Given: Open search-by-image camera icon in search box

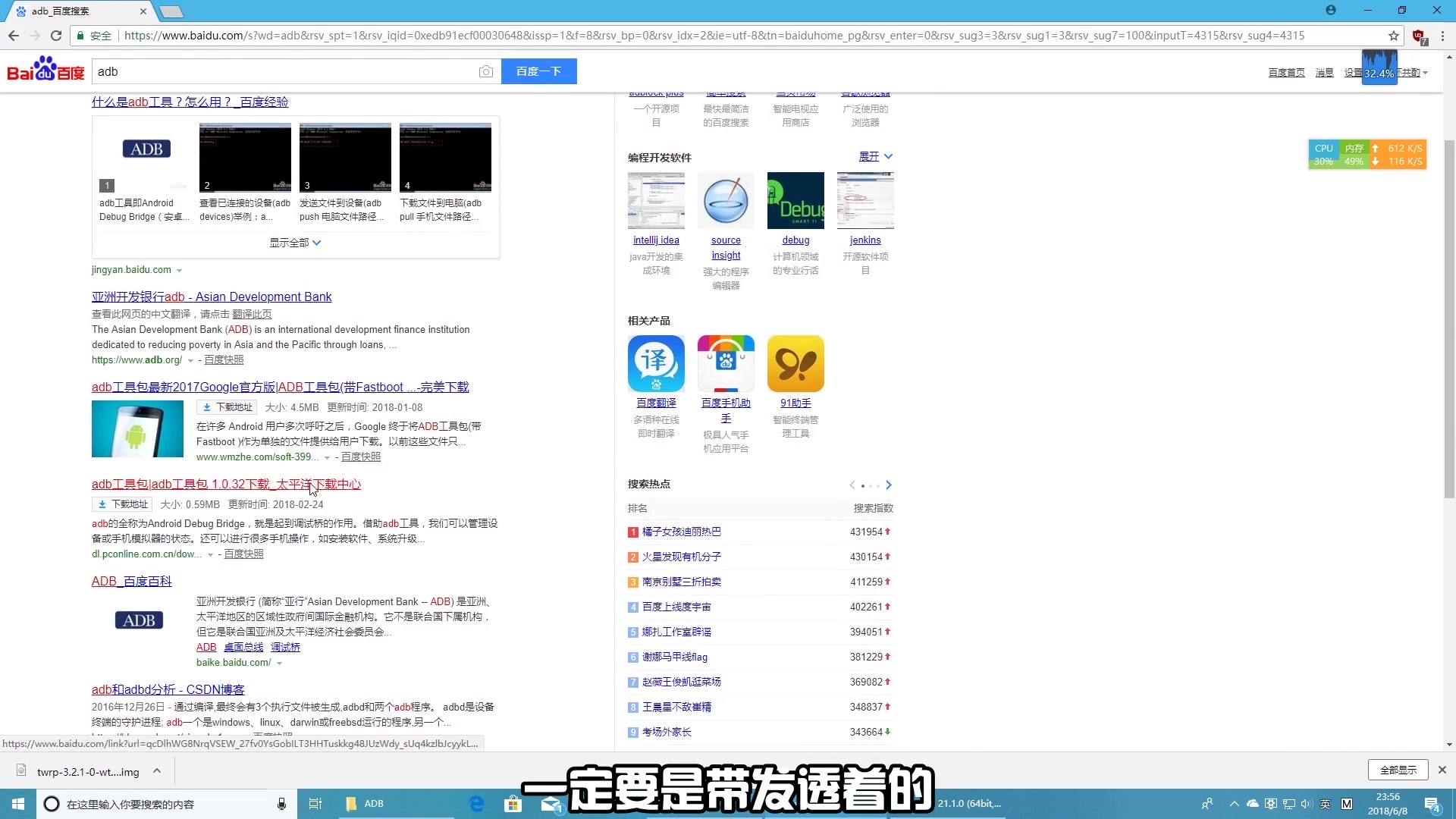Looking at the screenshot, I should [486, 71].
